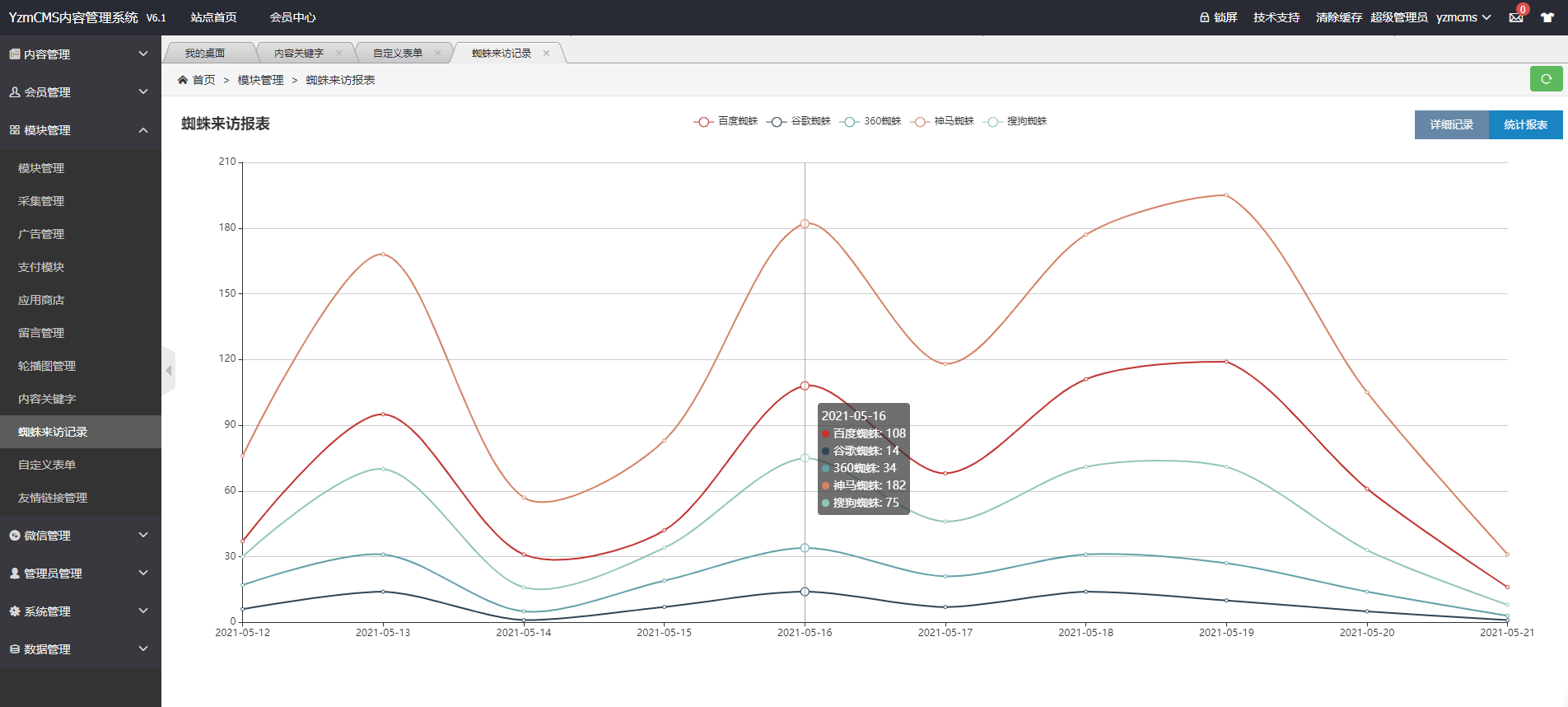
Task: Close the 内容关键字 tab
Action: coord(338,53)
